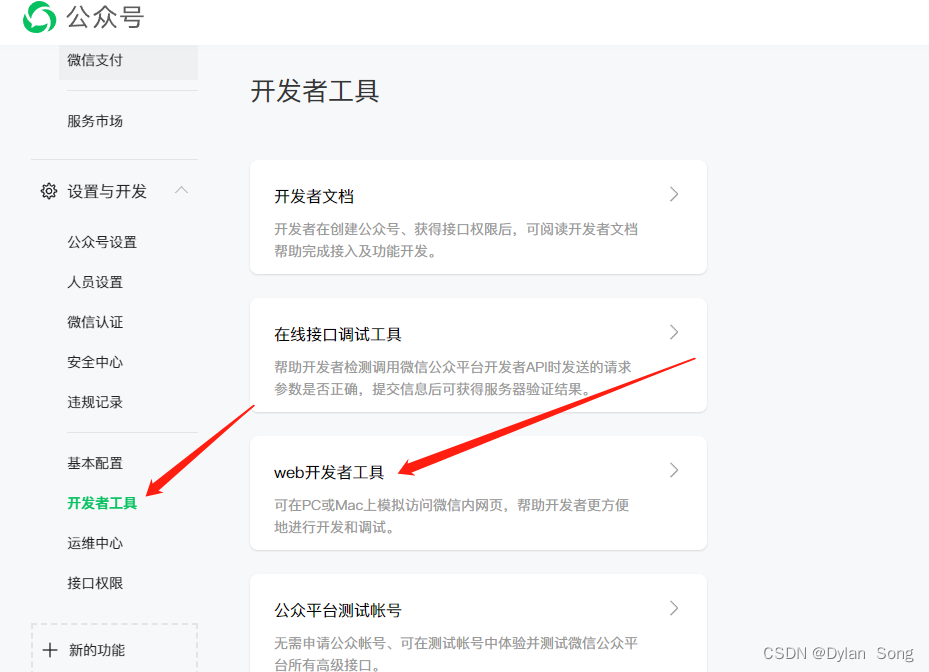The width and height of the screenshot is (929, 672).
Task: Click the 新的功能 add button
Action: (114, 648)
